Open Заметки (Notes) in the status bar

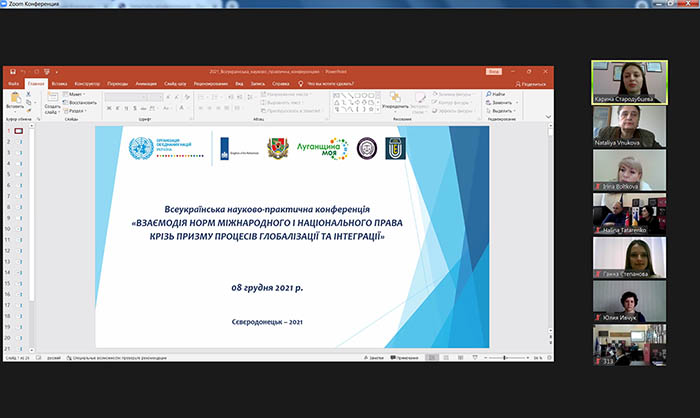(375, 357)
